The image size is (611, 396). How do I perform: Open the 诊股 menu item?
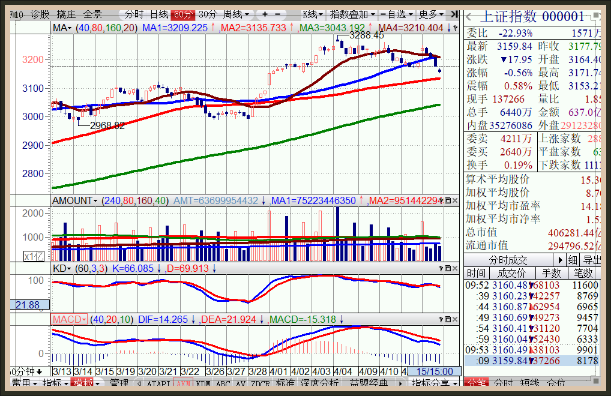pos(41,14)
